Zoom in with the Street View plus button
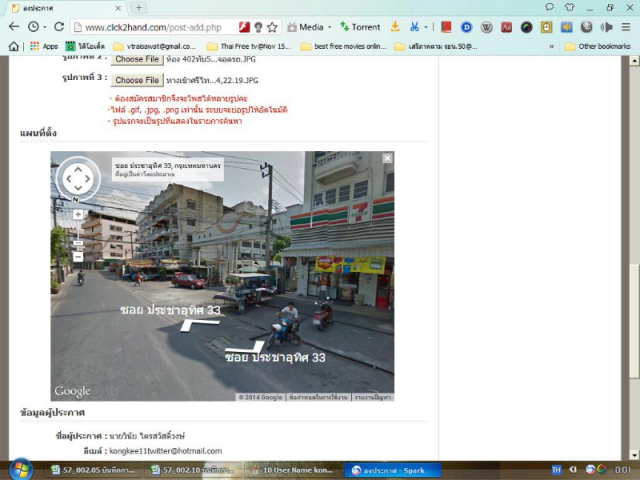Image resolution: width=640 pixels, height=480 pixels. tap(78, 214)
